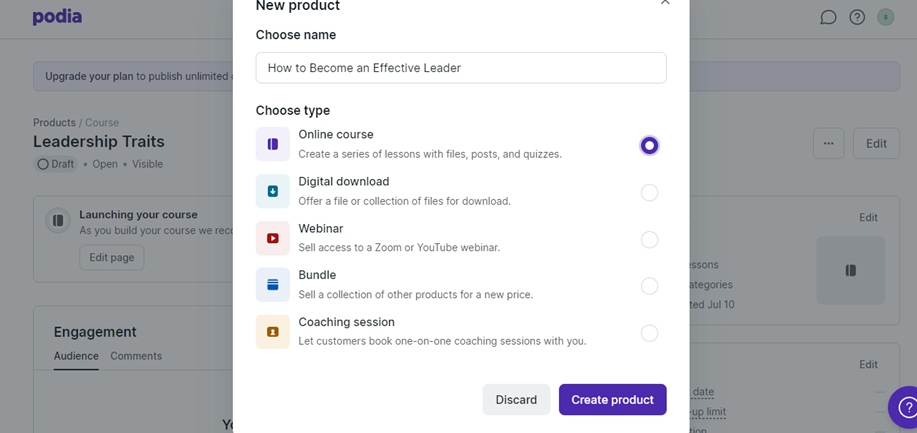This screenshot has height=433, width=917.
Task: Choose the Webinar radio button
Action: coord(649,239)
